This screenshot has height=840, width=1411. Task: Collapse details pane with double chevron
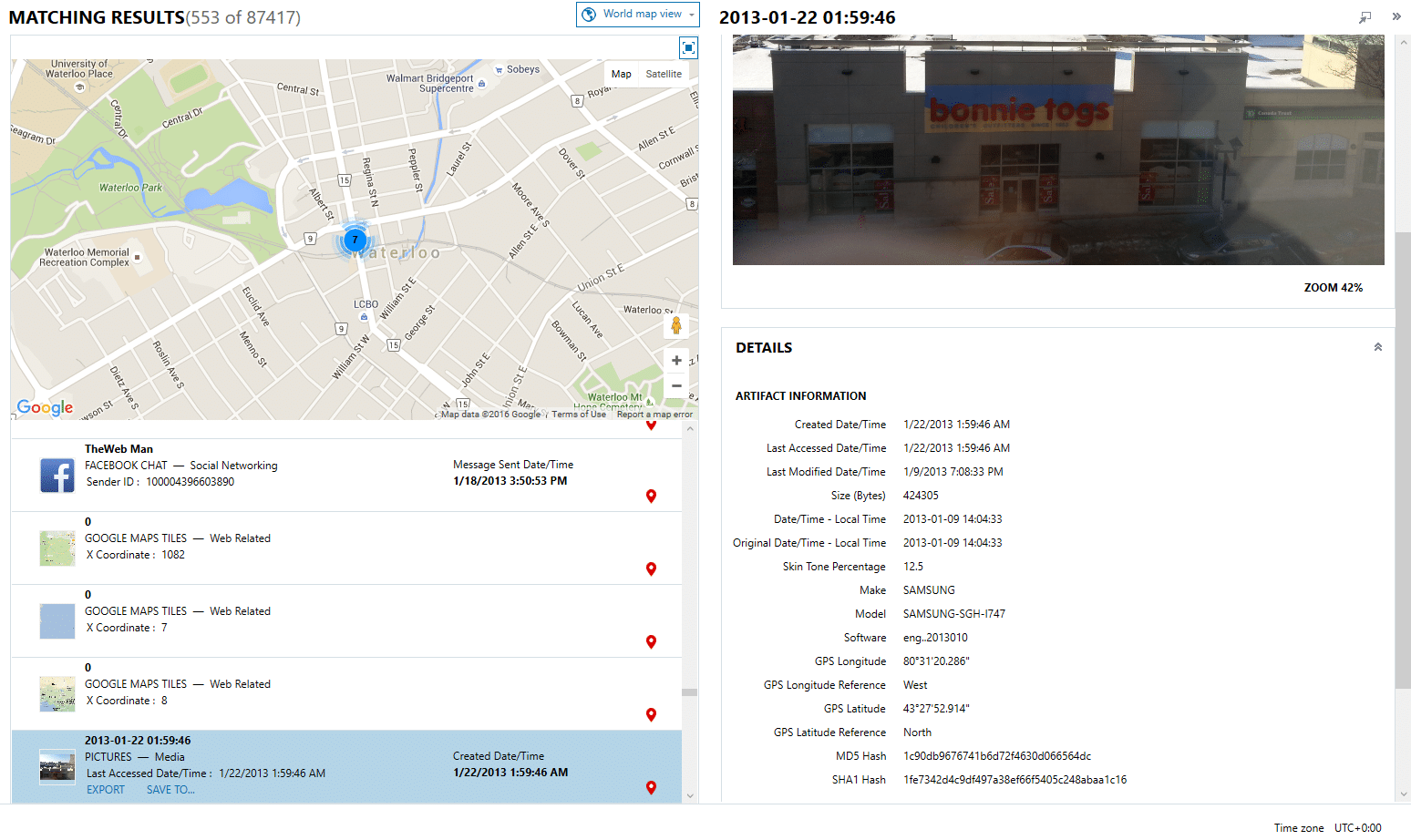pos(1396,17)
